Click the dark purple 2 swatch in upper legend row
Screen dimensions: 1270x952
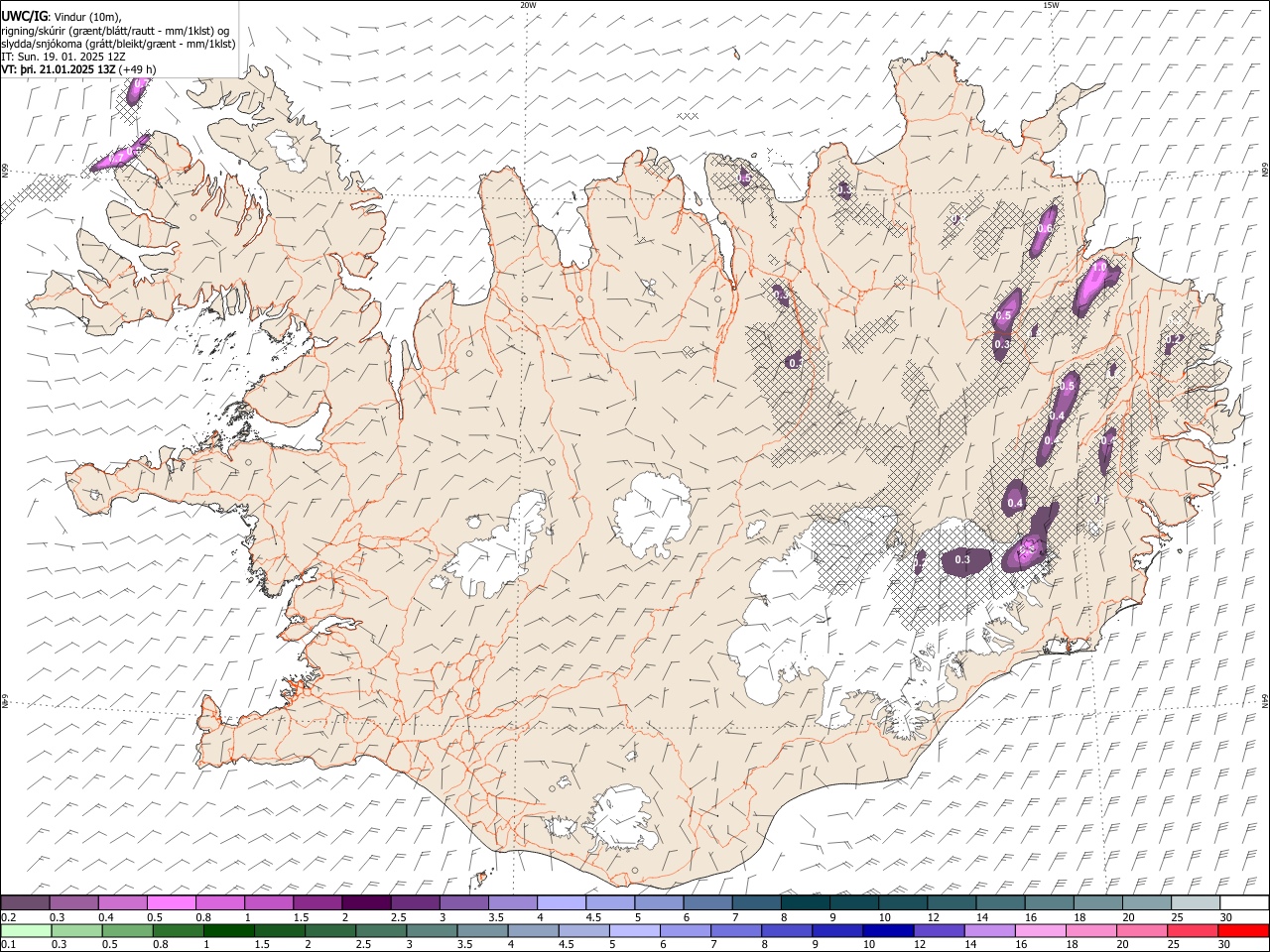[x=366, y=902]
